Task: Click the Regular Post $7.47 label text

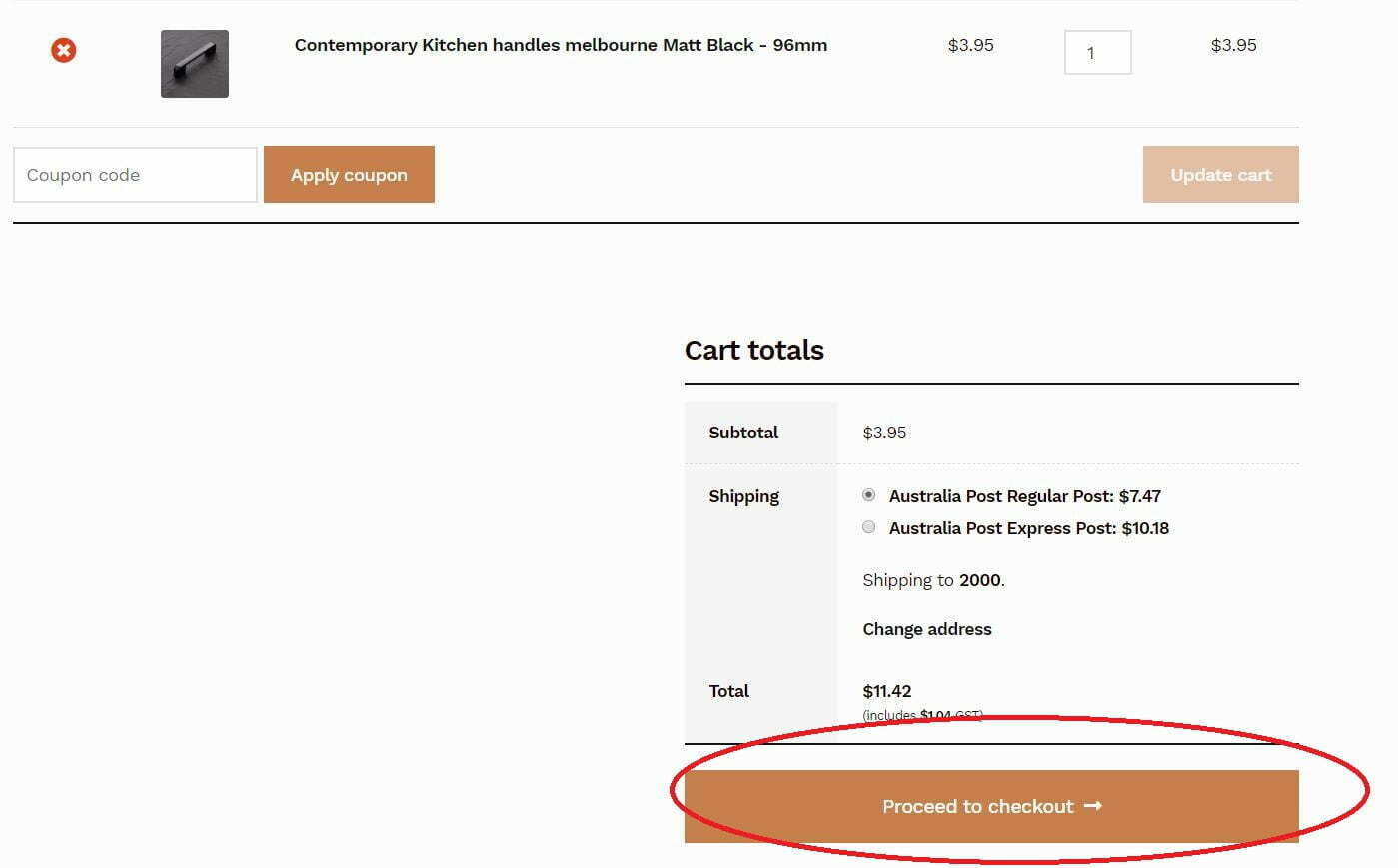Action: click(1024, 496)
